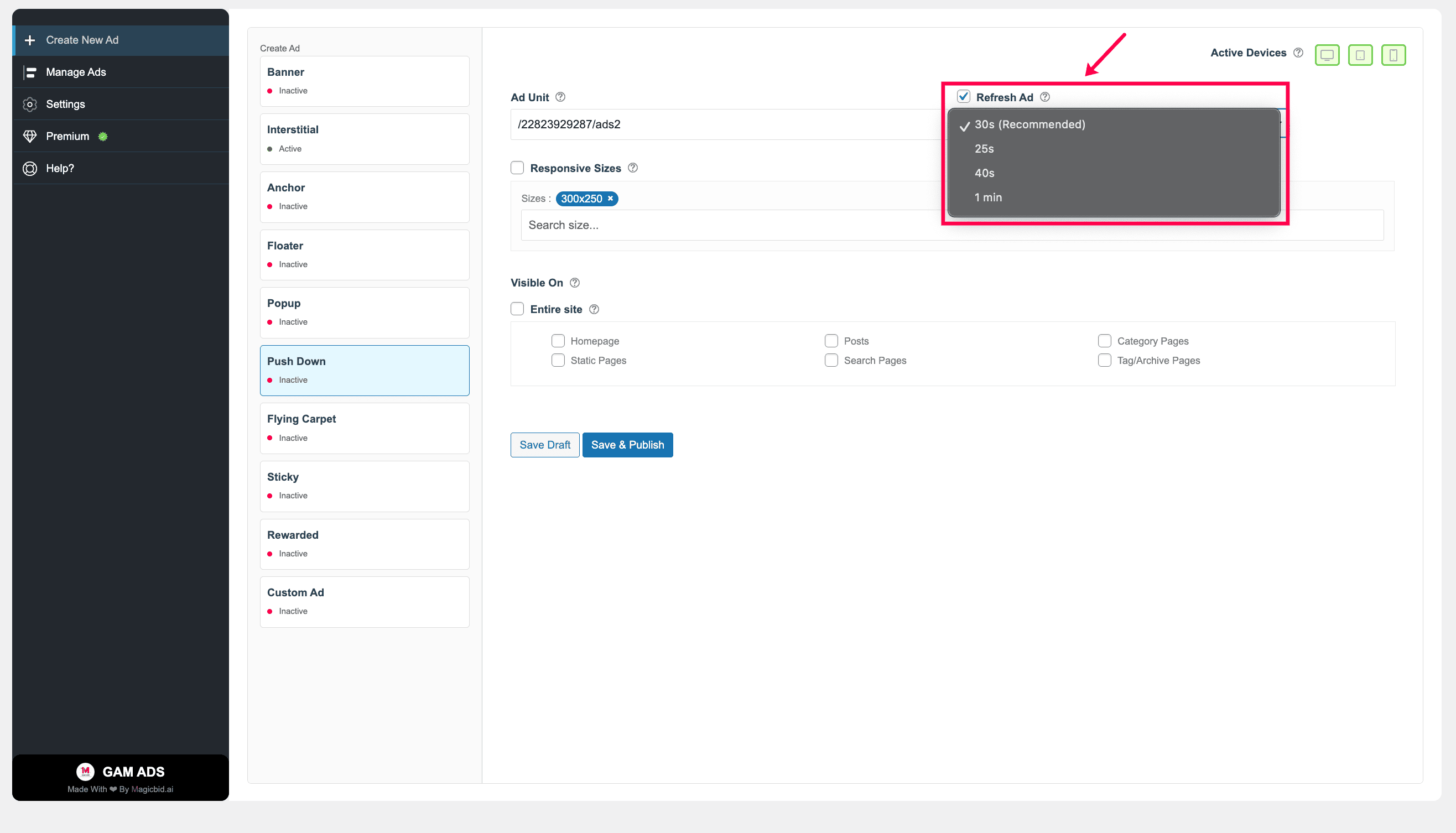This screenshot has height=833, width=1456.
Task: Click the GAM ADS logo icon
Action: pyautogui.click(x=85, y=771)
